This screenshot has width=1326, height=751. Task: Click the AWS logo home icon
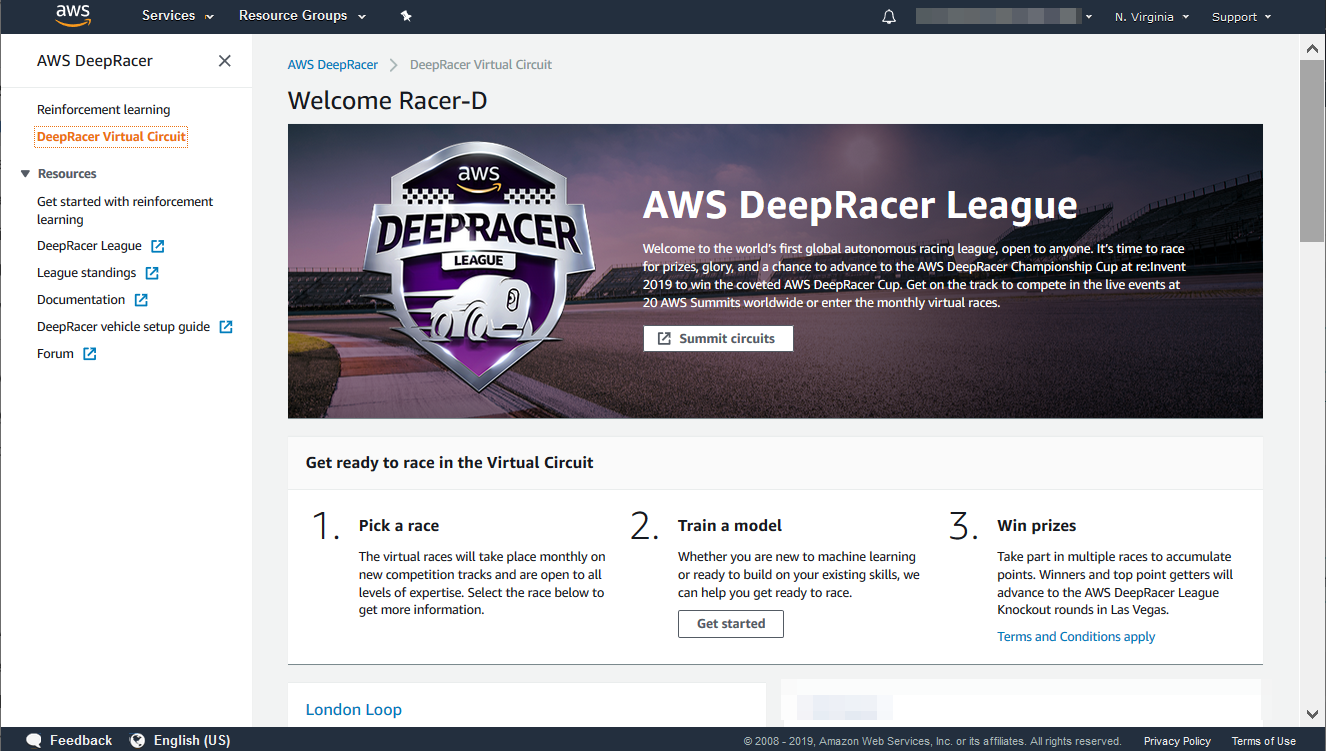tap(73, 16)
